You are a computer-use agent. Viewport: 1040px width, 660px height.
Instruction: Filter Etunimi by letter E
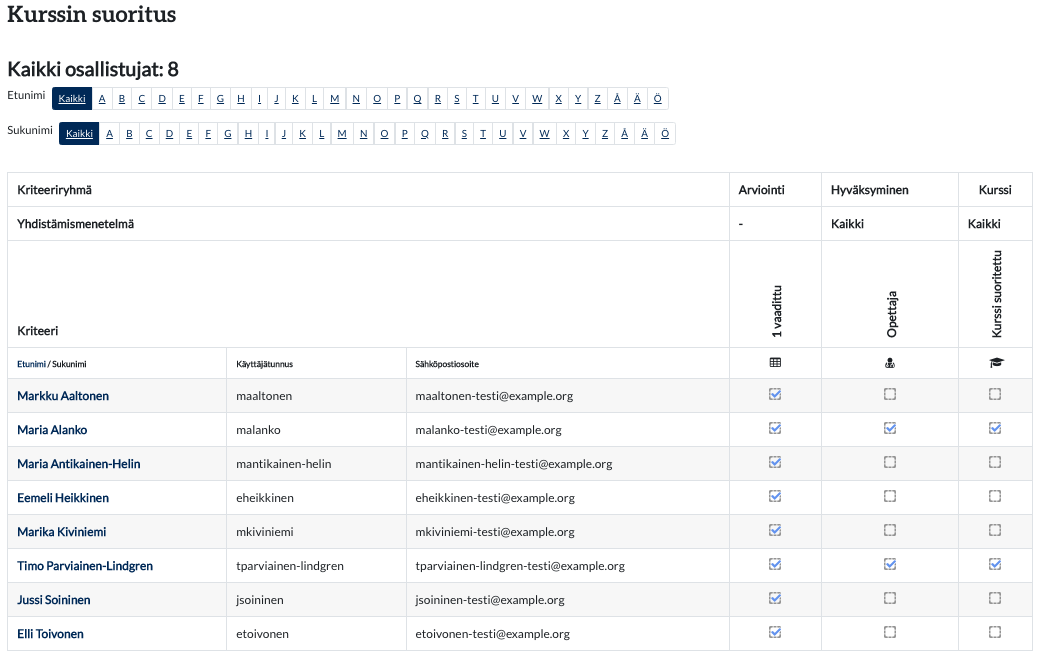[x=181, y=99]
